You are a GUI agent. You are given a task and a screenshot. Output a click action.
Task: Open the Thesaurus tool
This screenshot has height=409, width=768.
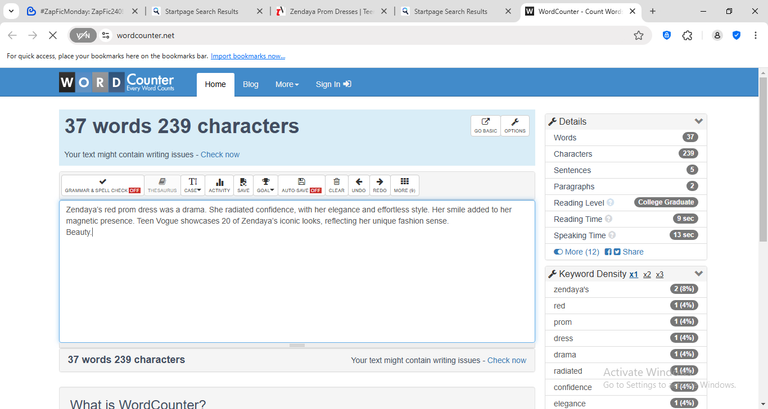pos(162,185)
